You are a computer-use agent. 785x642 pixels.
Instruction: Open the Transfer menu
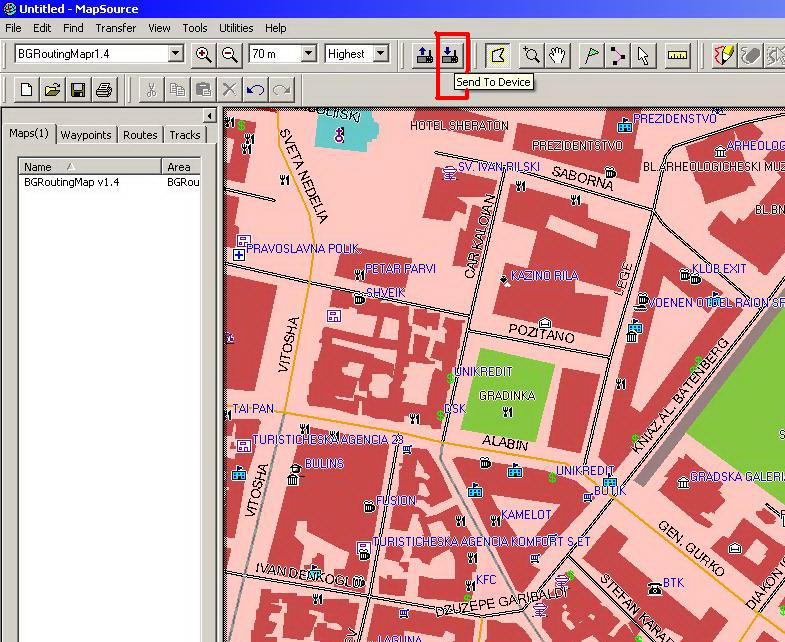coord(116,28)
